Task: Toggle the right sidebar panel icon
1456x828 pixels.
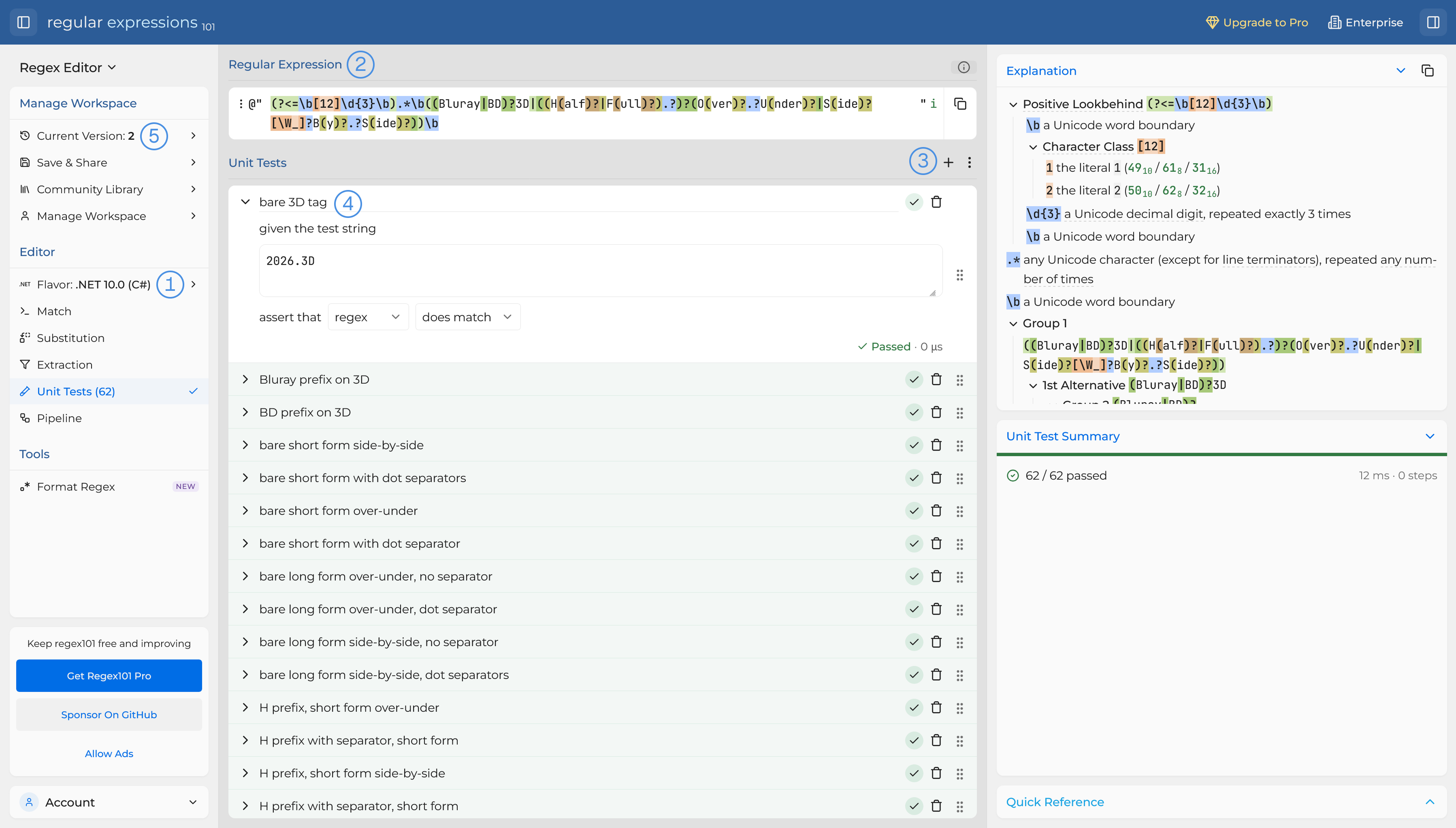Action: click(1433, 22)
